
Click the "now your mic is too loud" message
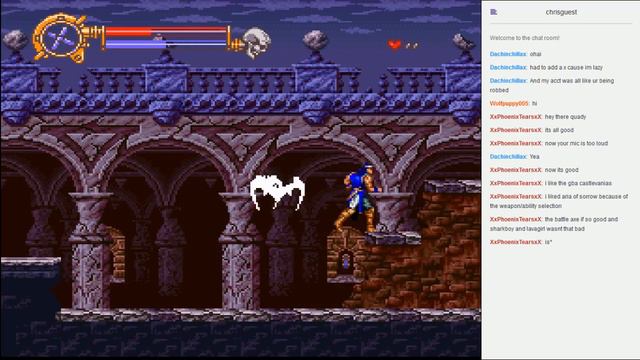576,144
